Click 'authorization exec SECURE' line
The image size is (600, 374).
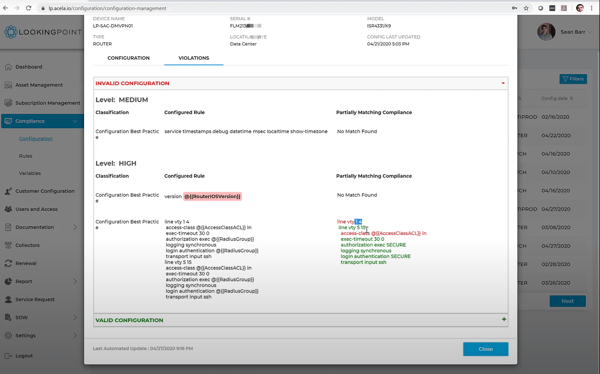click(373, 245)
